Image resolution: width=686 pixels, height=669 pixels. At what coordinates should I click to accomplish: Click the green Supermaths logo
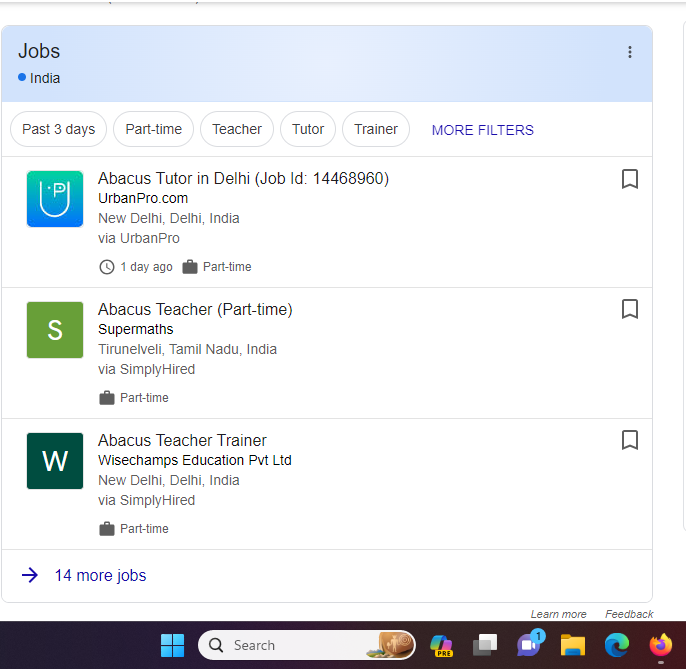pyautogui.click(x=55, y=330)
